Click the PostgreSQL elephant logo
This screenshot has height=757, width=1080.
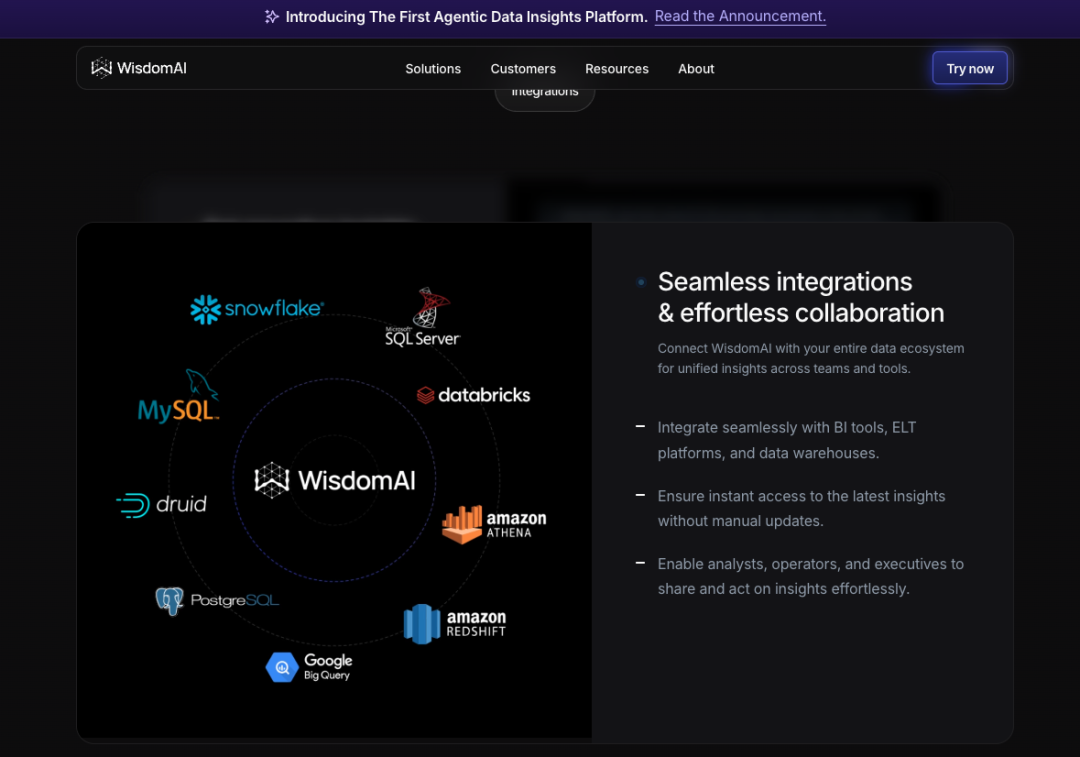pyautogui.click(x=217, y=601)
